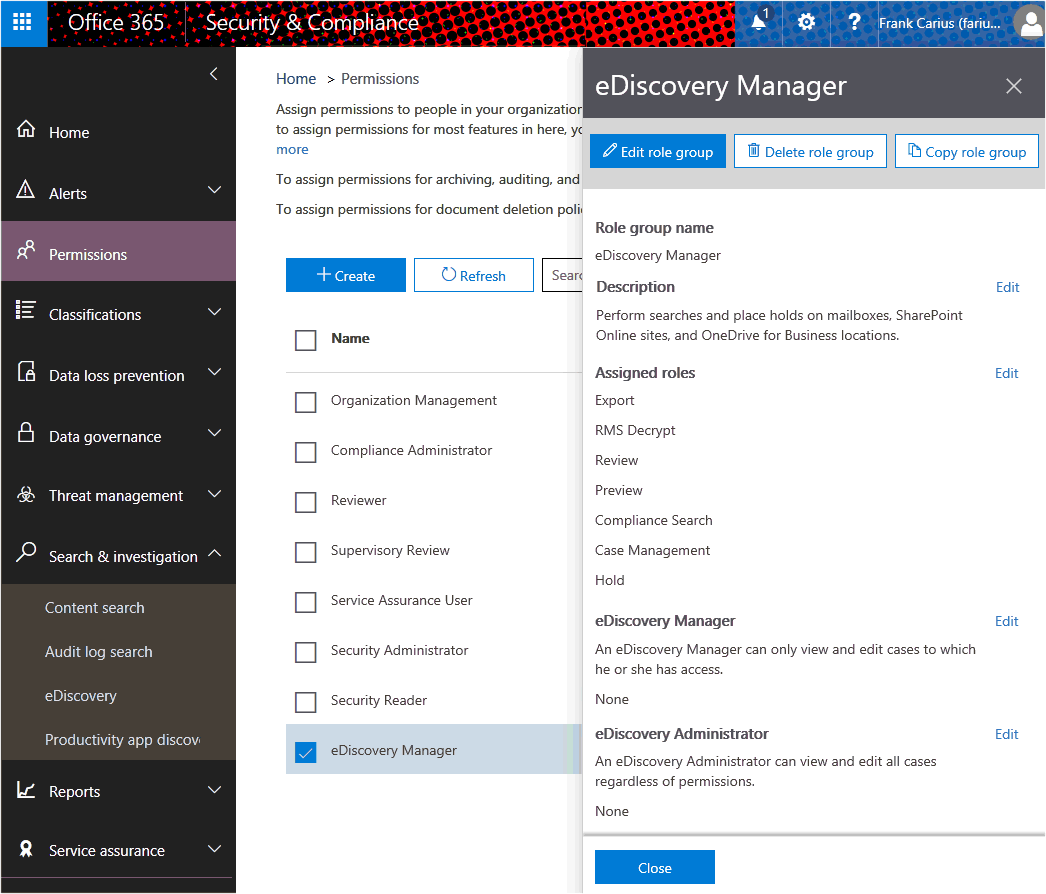
Task: Expand the Service assurance chevron
Action: pyautogui.click(x=214, y=849)
